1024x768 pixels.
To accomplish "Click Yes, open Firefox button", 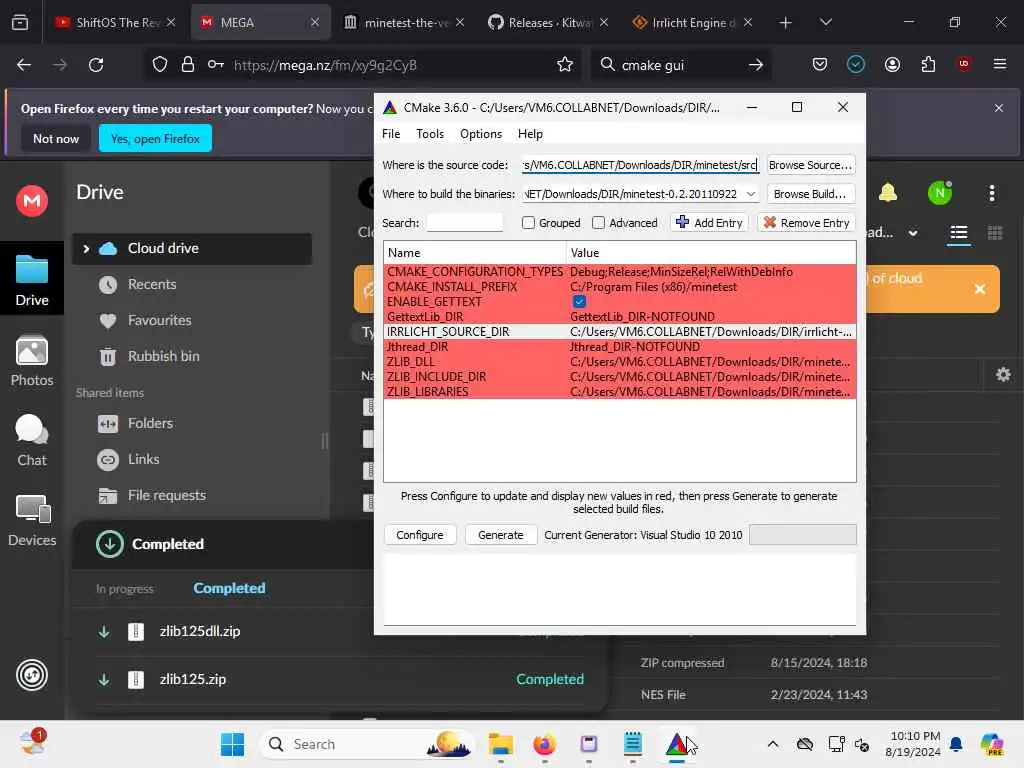I will point(155,138).
